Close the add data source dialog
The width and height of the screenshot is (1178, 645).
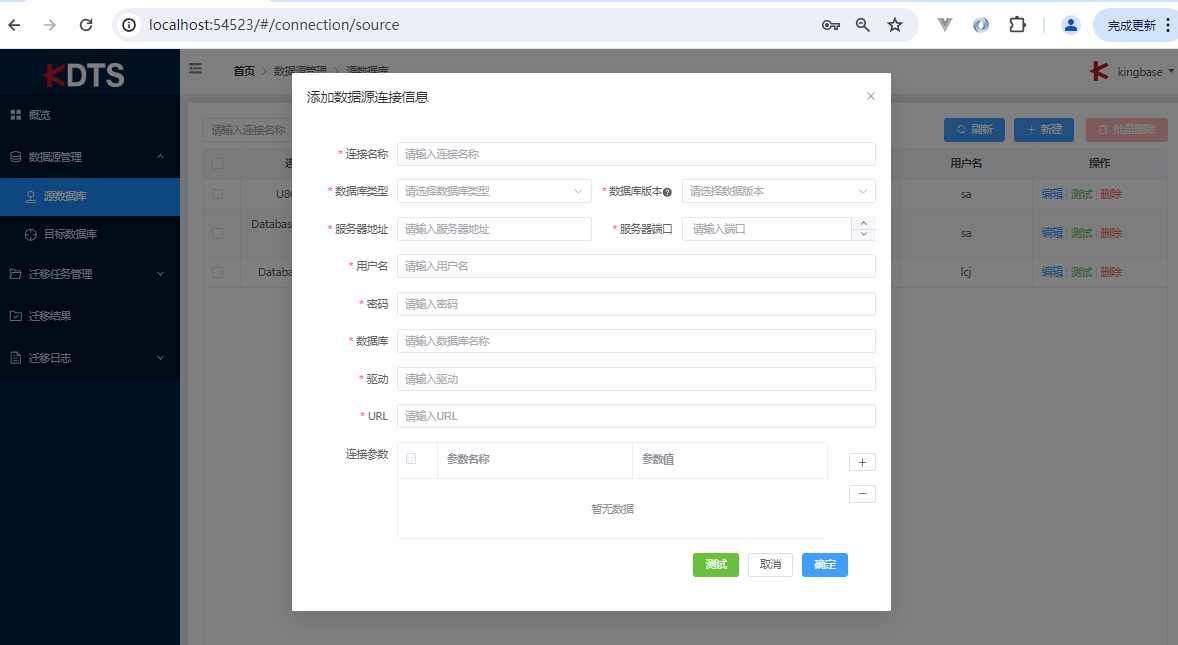[x=870, y=97]
